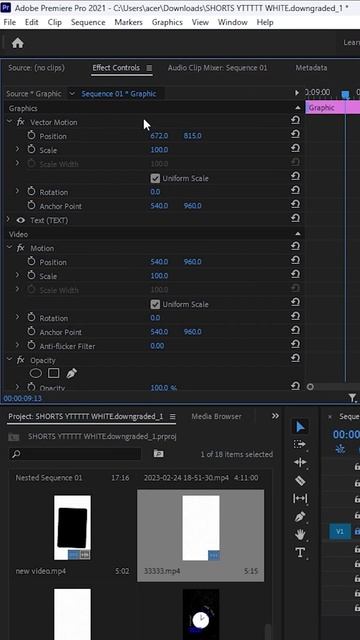Toggle show/hide timeline view arrow
The width and height of the screenshot is (360, 640).
click(297, 93)
